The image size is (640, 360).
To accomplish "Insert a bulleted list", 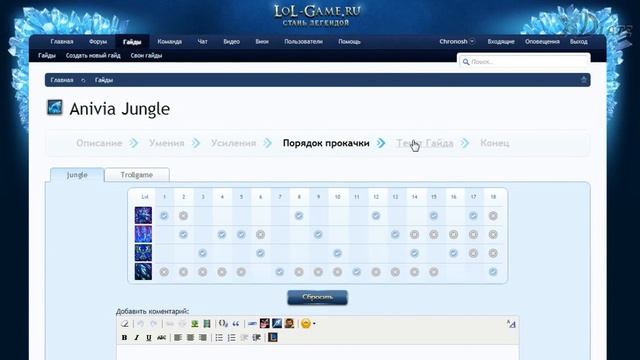I will click(219, 338).
